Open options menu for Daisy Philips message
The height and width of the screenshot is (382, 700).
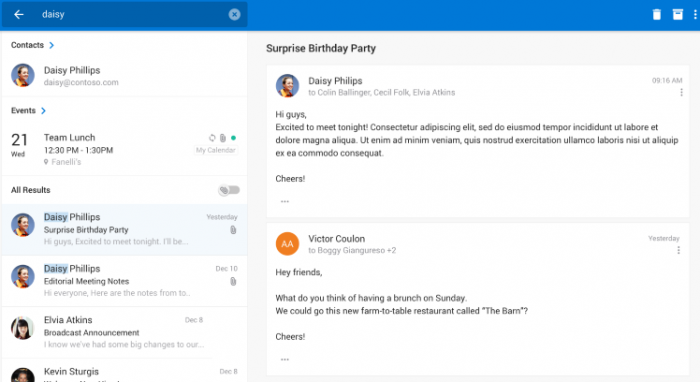pos(681,92)
